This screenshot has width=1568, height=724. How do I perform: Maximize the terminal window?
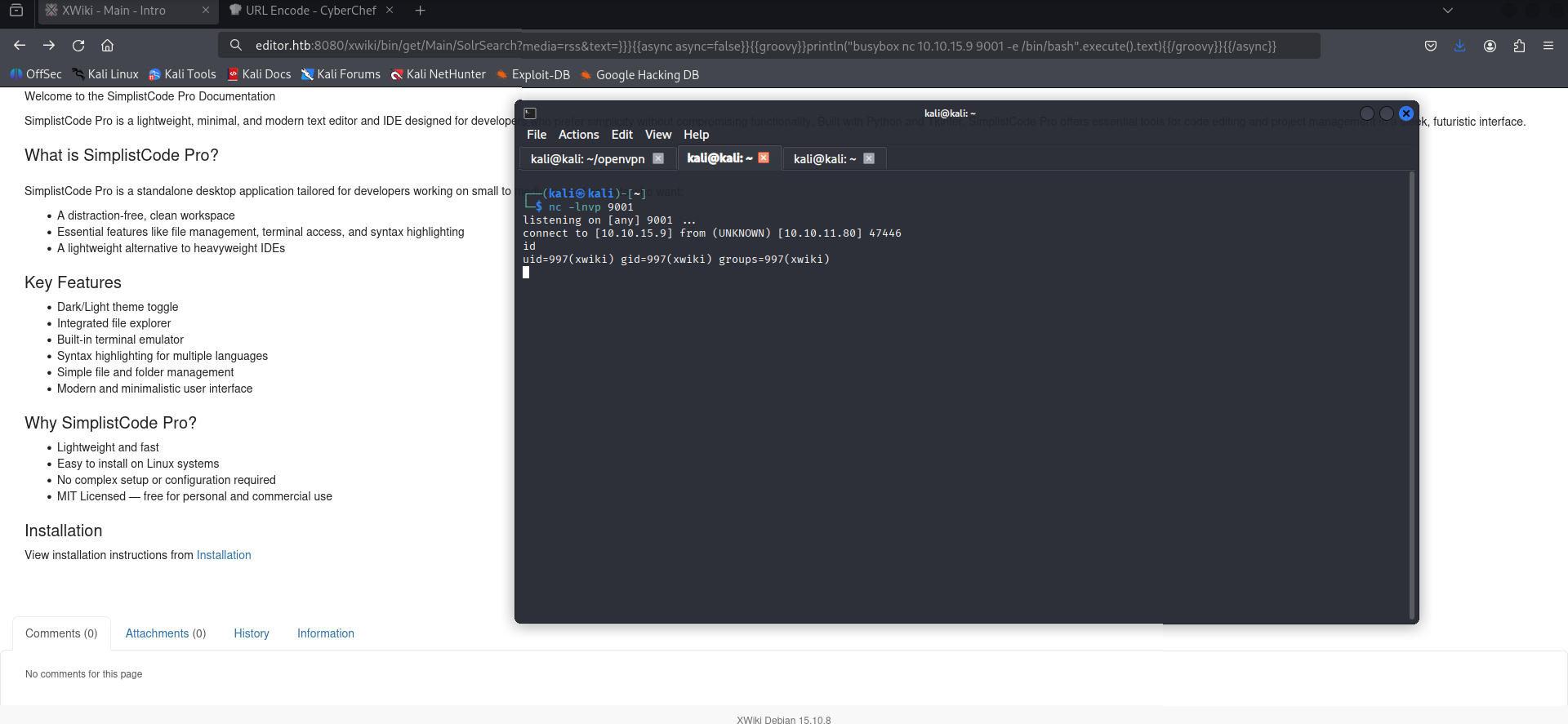point(1387,113)
